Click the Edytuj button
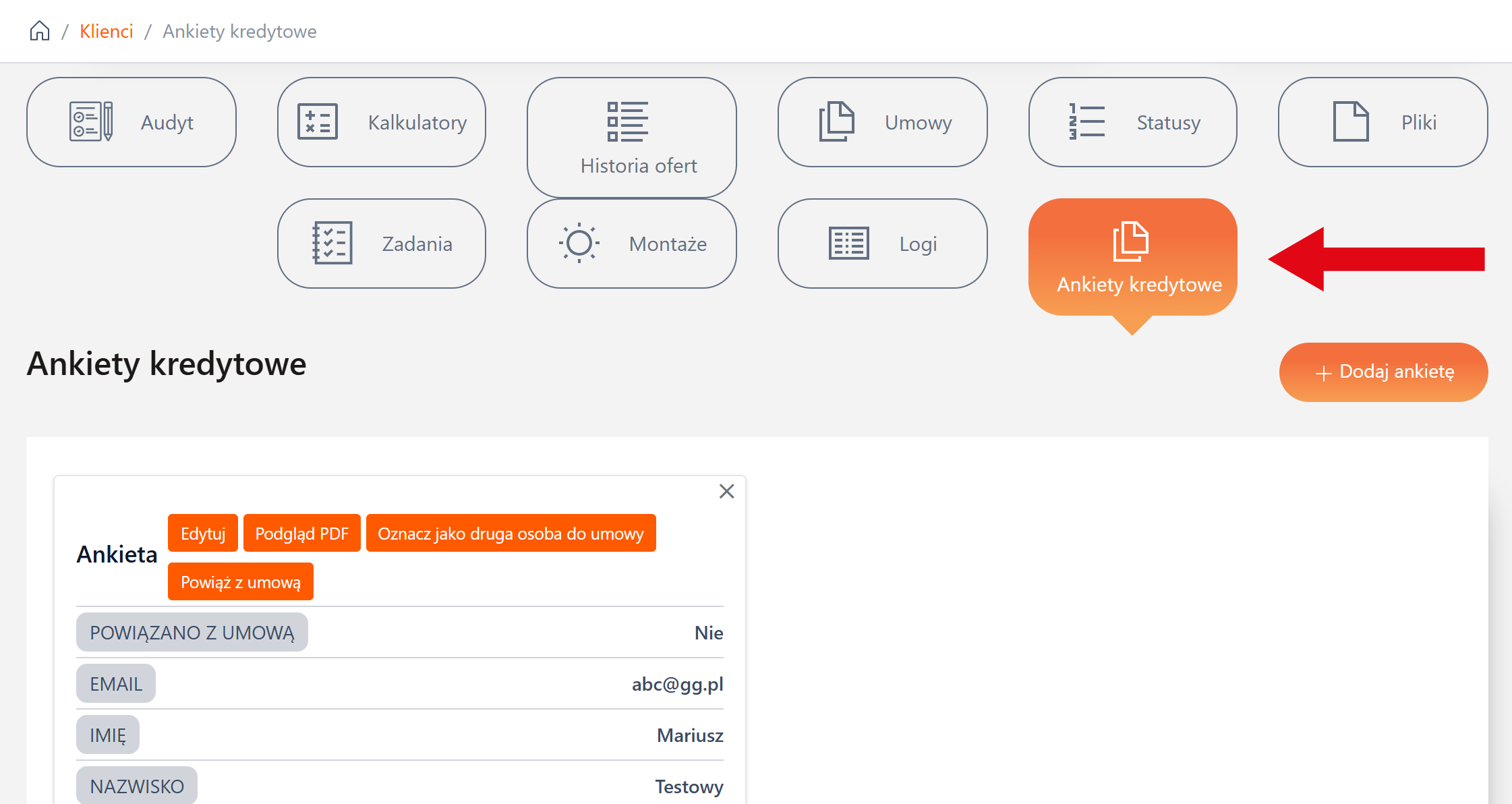 coord(203,534)
